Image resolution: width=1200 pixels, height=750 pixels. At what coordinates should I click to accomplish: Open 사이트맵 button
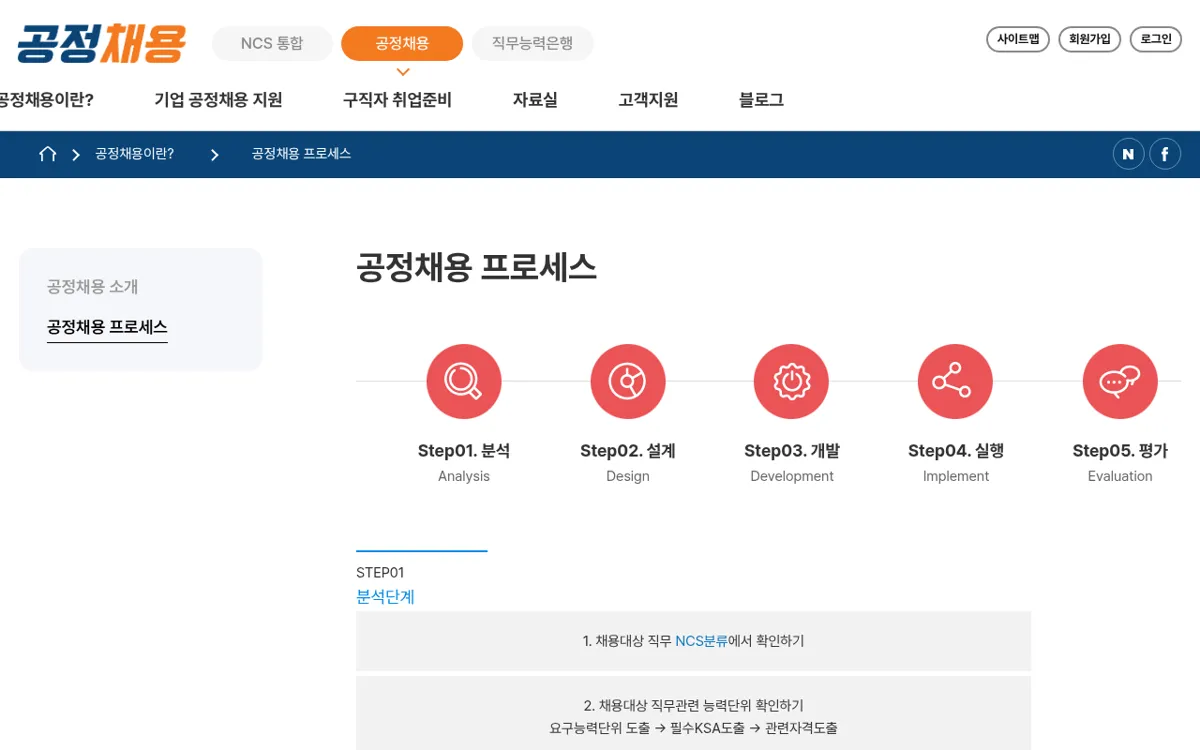click(x=1018, y=39)
